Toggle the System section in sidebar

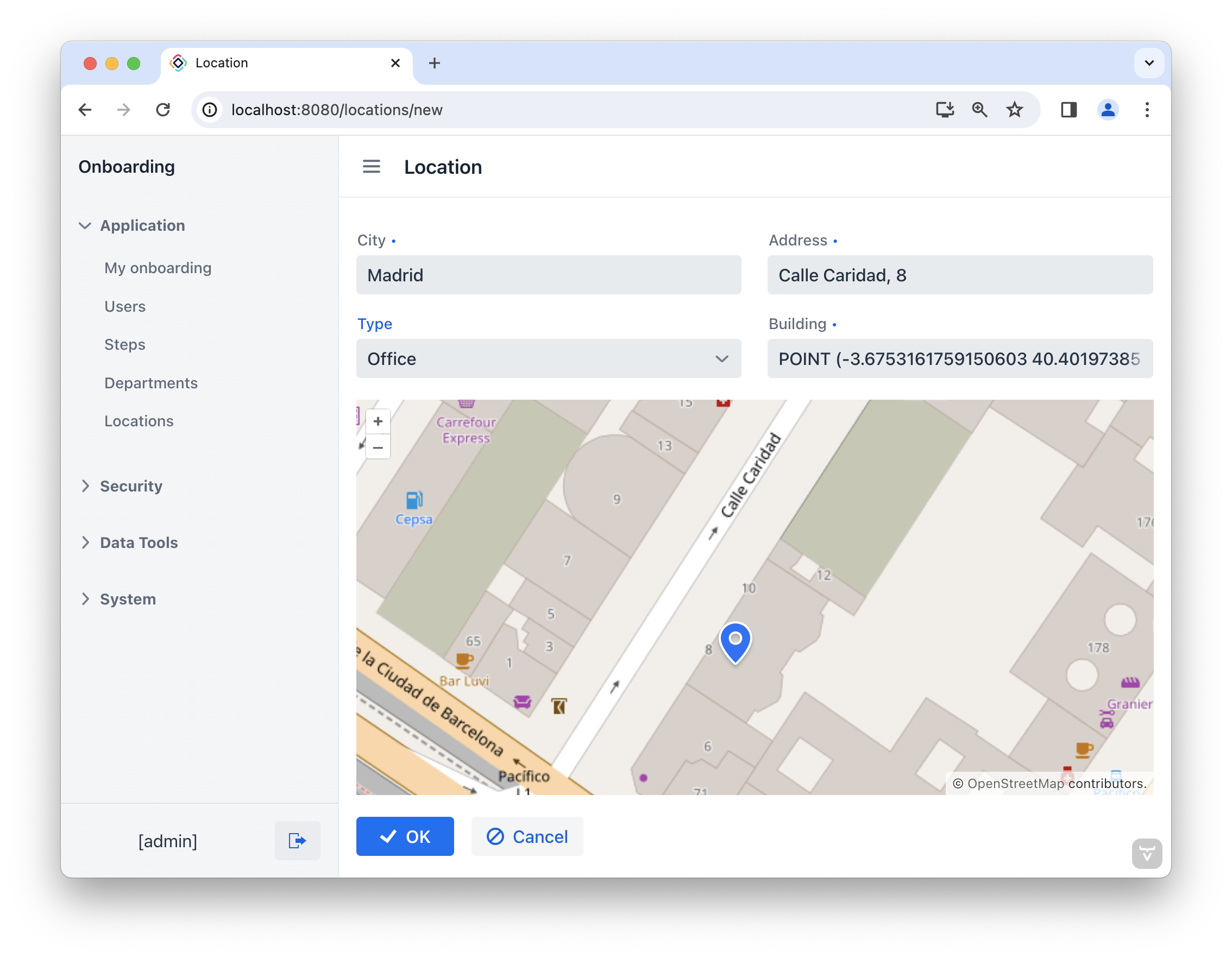tap(127, 599)
